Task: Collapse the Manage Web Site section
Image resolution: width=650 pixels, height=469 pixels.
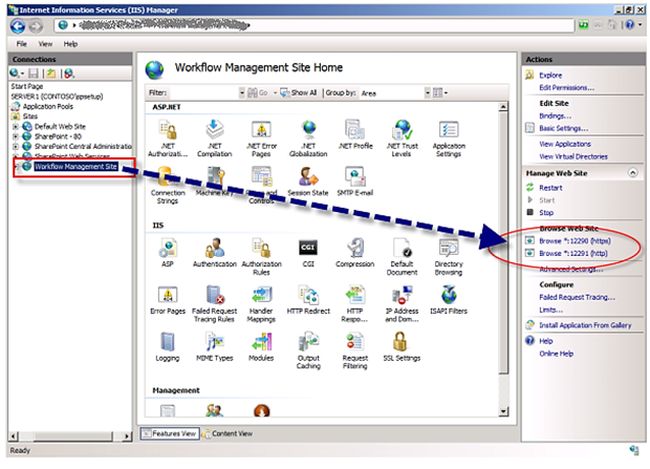Action: coord(633,173)
